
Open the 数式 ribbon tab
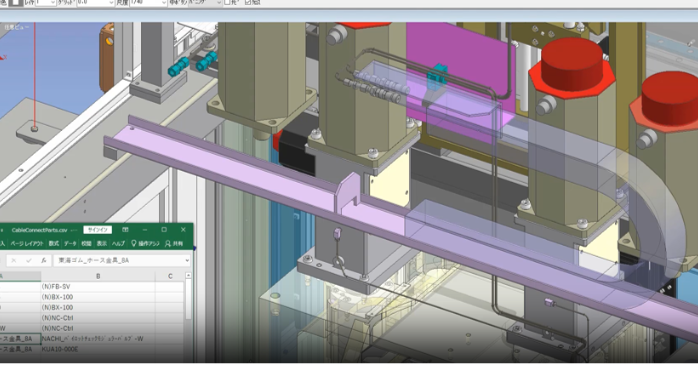(x=53, y=243)
